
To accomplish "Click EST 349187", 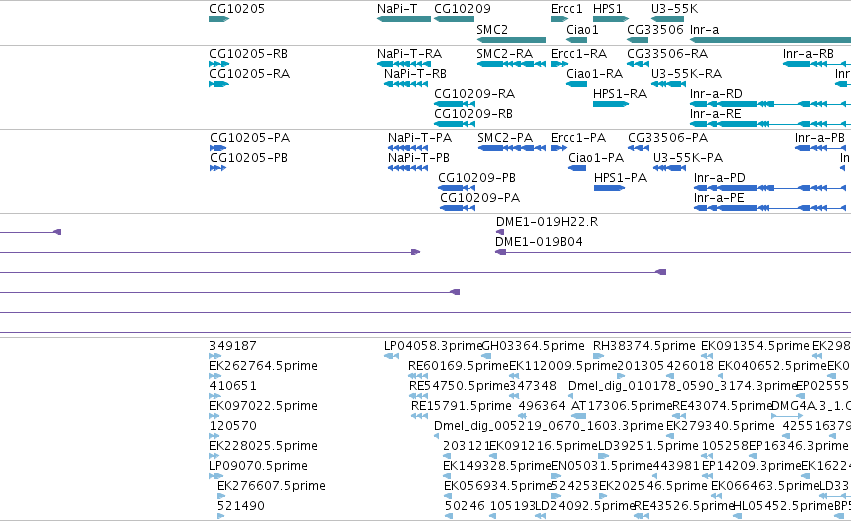I will tap(215, 357).
